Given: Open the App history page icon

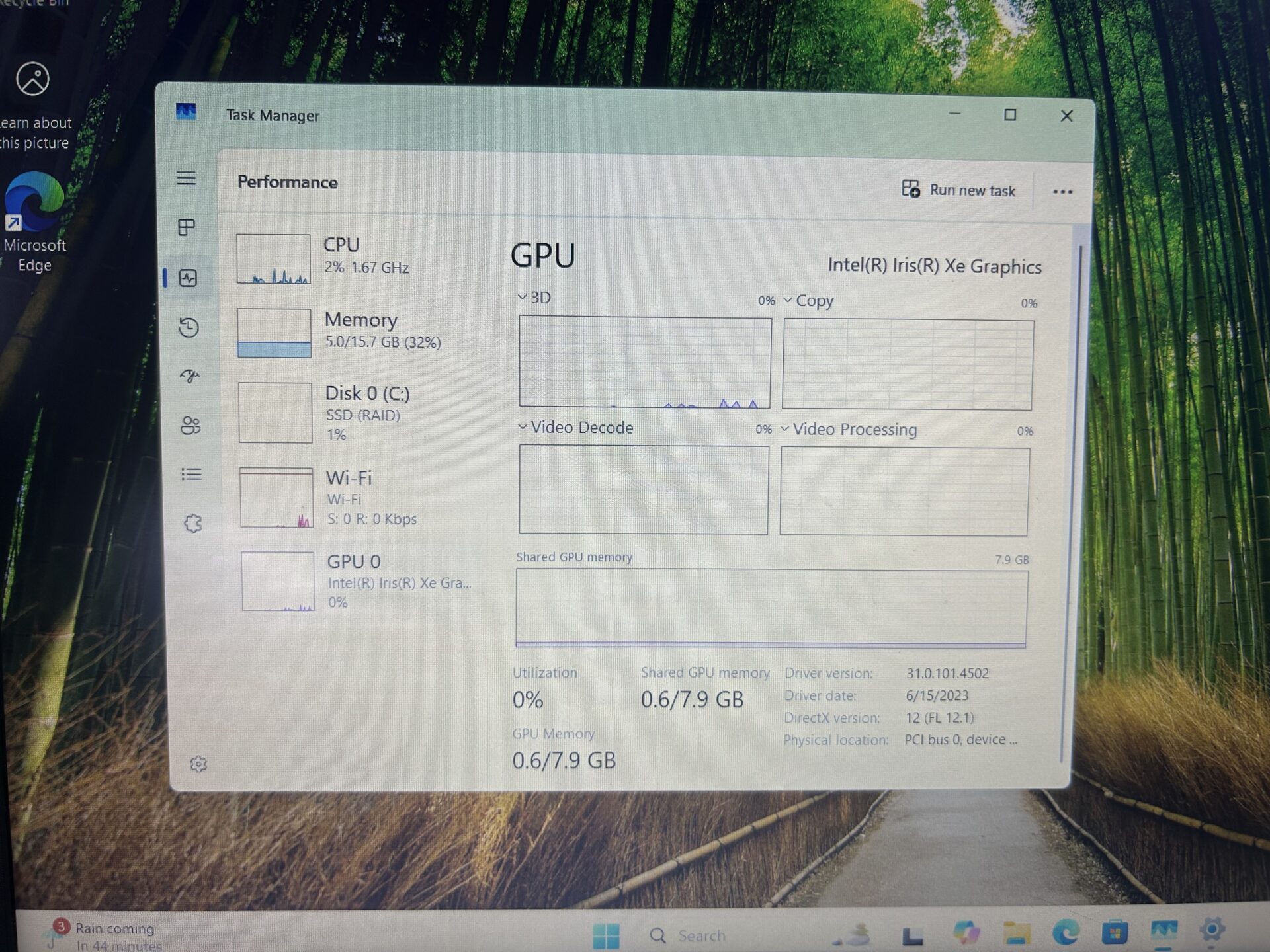Looking at the screenshot, I should pyautogui.click(x=189, y=327).
